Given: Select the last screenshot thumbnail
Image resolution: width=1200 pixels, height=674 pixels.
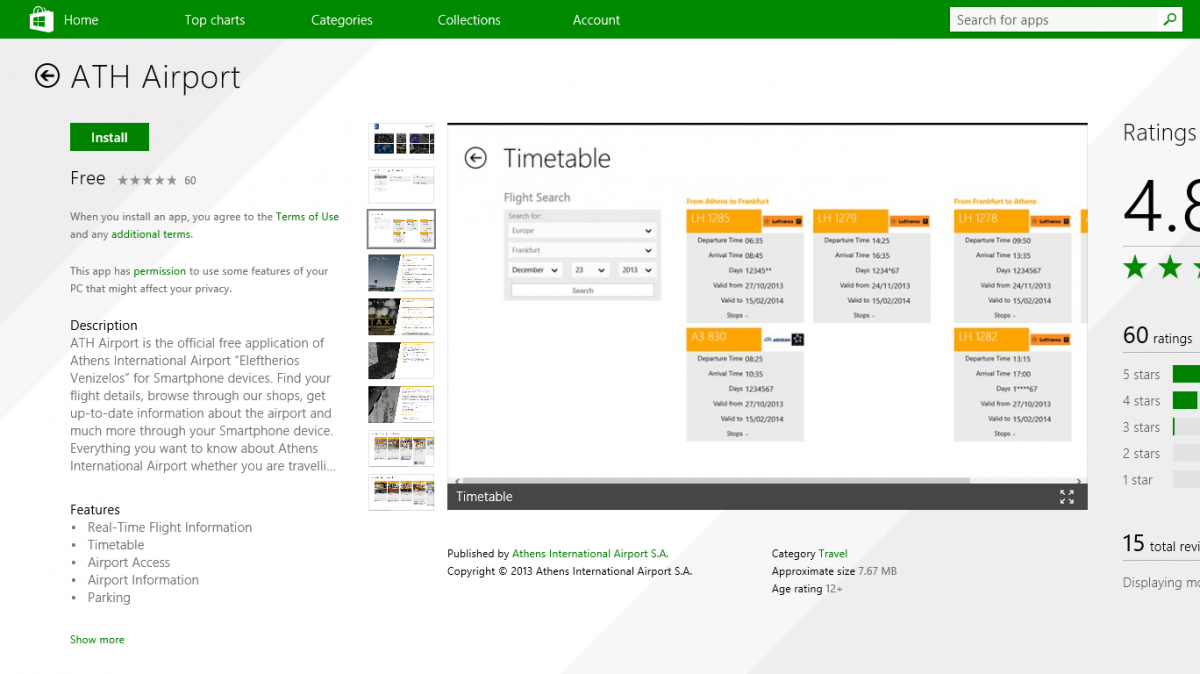Looking at the screenshot, I should pos(401,492).
